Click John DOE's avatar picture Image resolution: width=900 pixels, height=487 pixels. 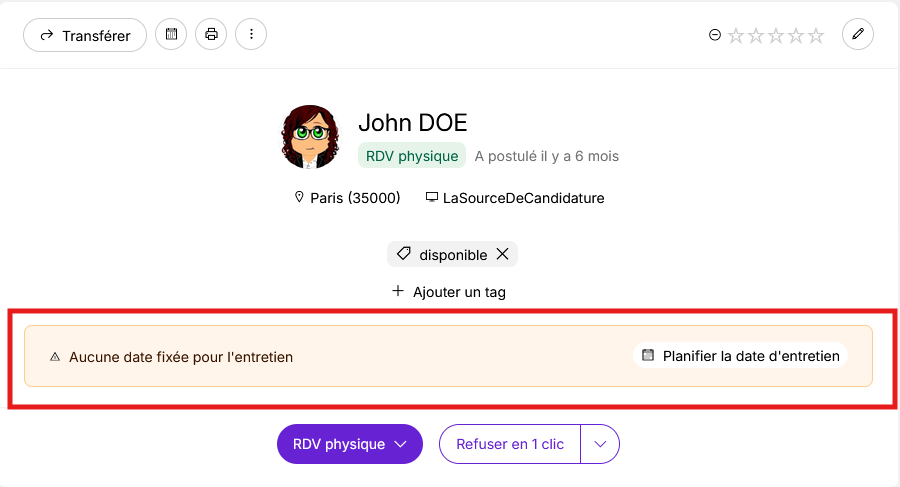pyautogui.click(x=310, y=137)
